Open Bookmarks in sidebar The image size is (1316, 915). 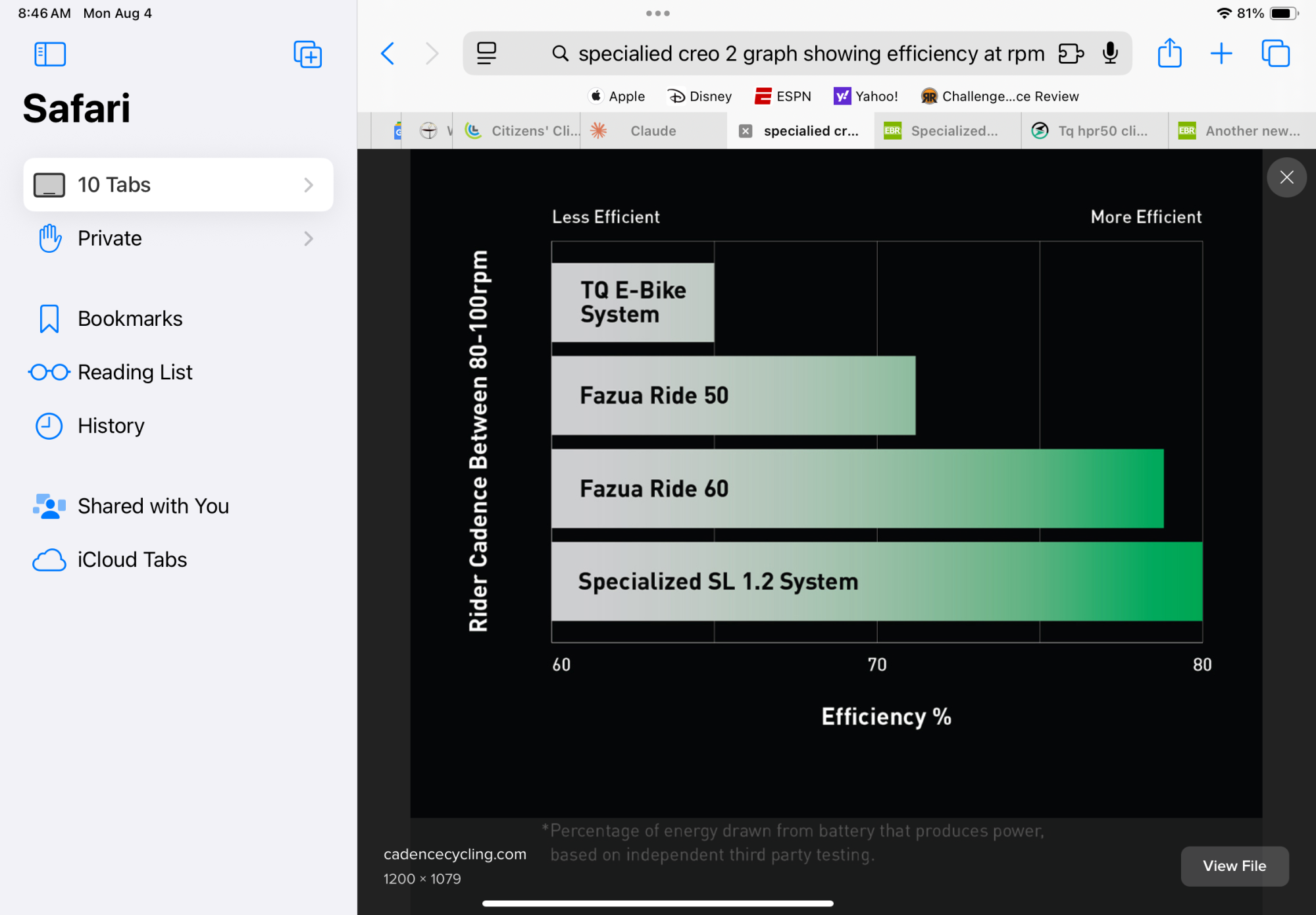178,319
